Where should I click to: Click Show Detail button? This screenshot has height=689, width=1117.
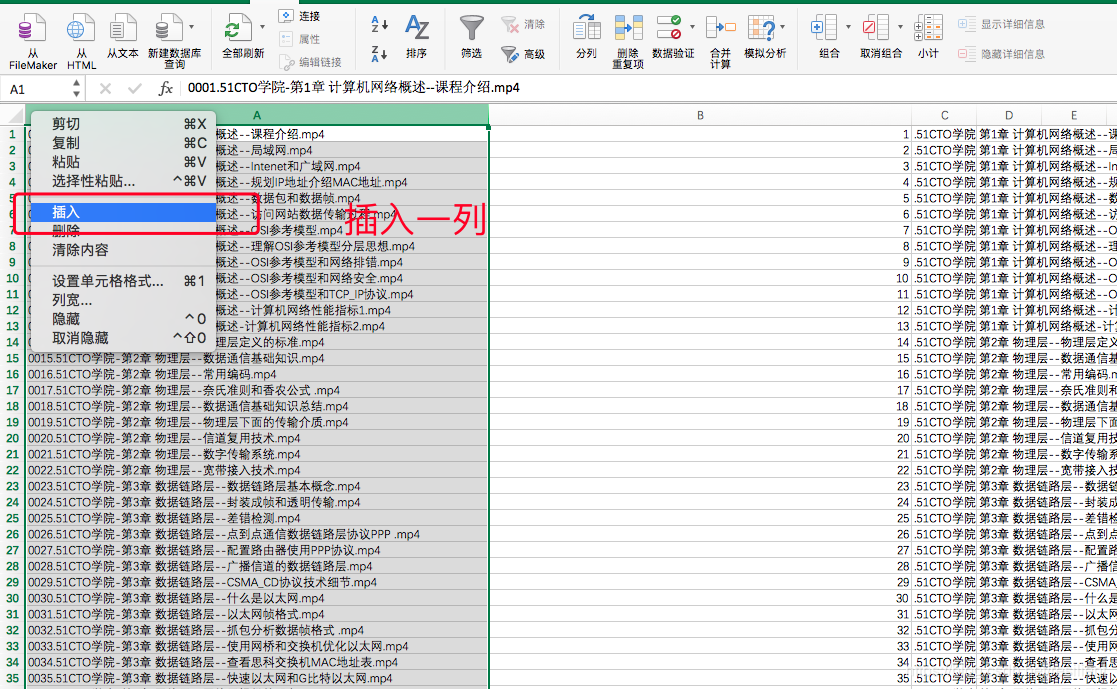(x=1002, y=24)
